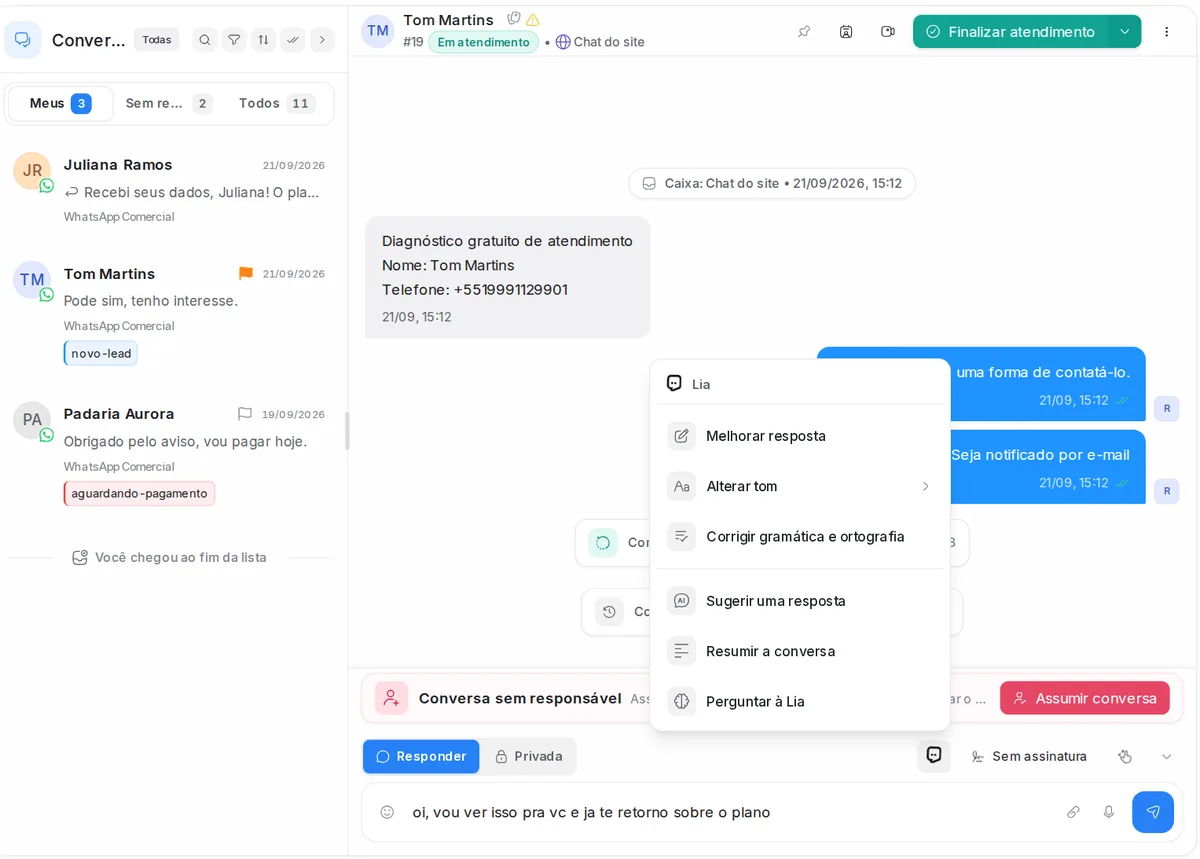
Task: Expand the composer chevron down
Action: click(1166, 756)
